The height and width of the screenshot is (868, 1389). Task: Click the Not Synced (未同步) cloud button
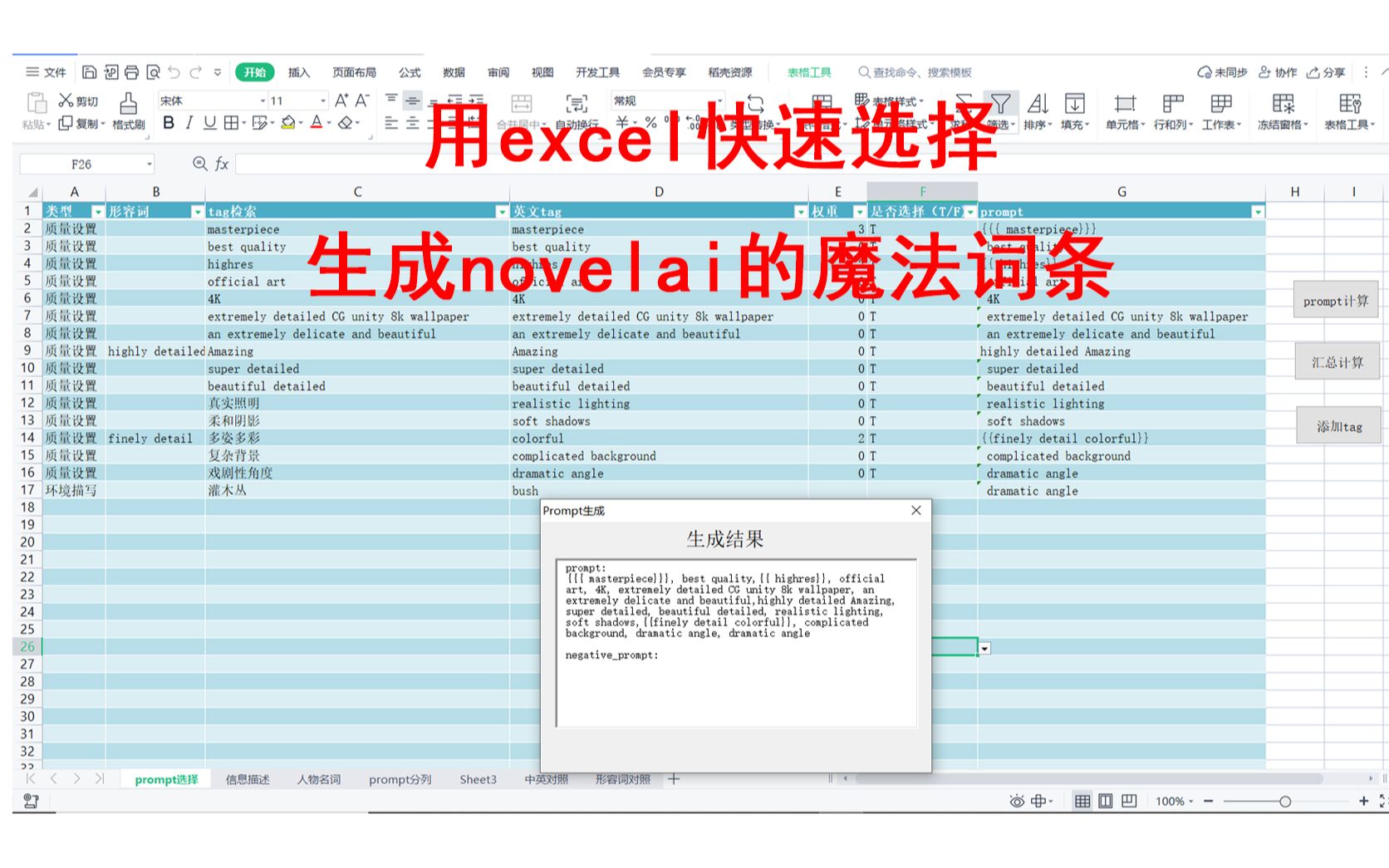point(1222,72)
